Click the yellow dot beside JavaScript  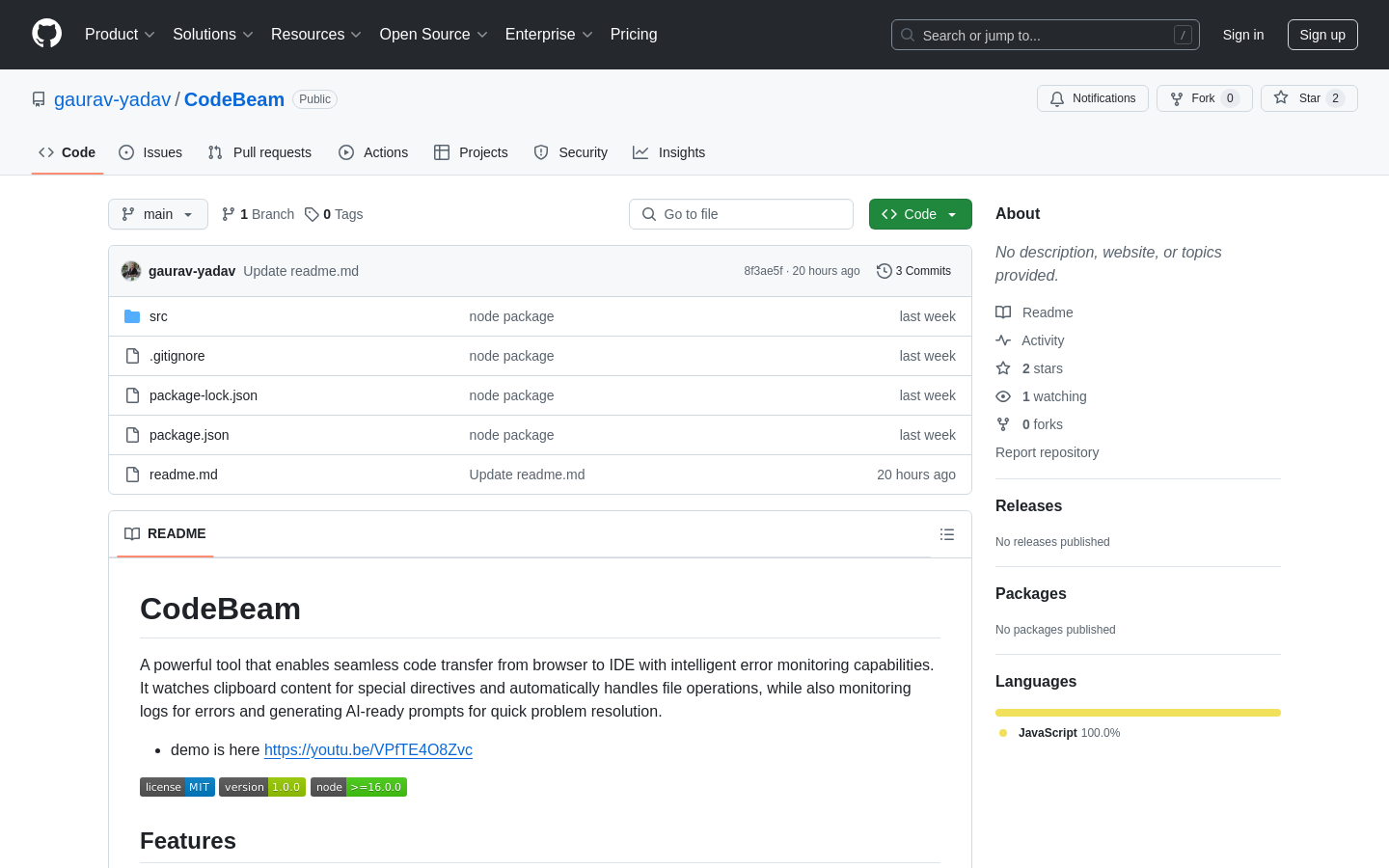pos(1003,733)
